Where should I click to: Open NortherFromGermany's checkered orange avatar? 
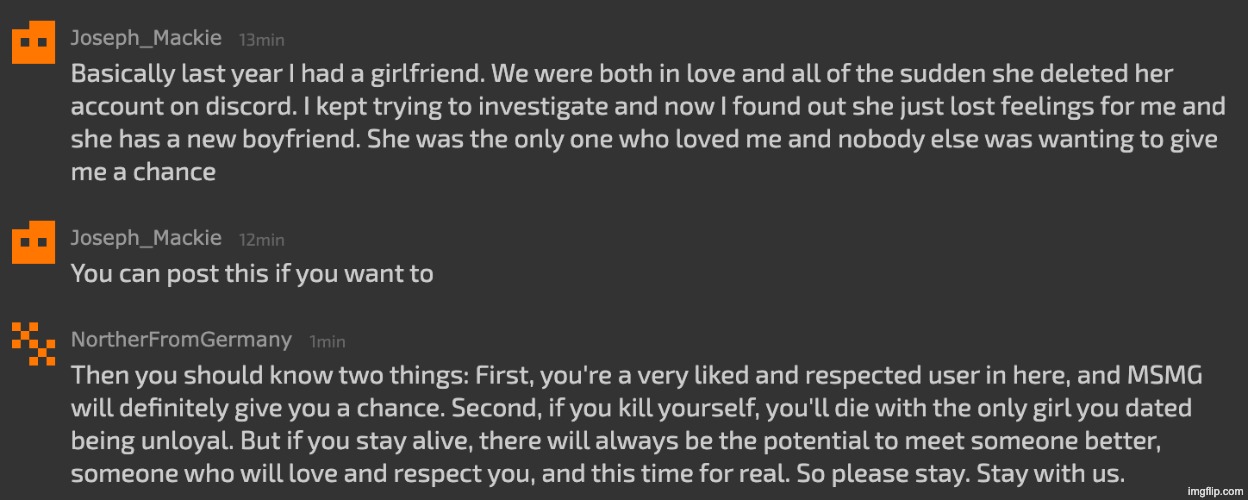[33, 343]
